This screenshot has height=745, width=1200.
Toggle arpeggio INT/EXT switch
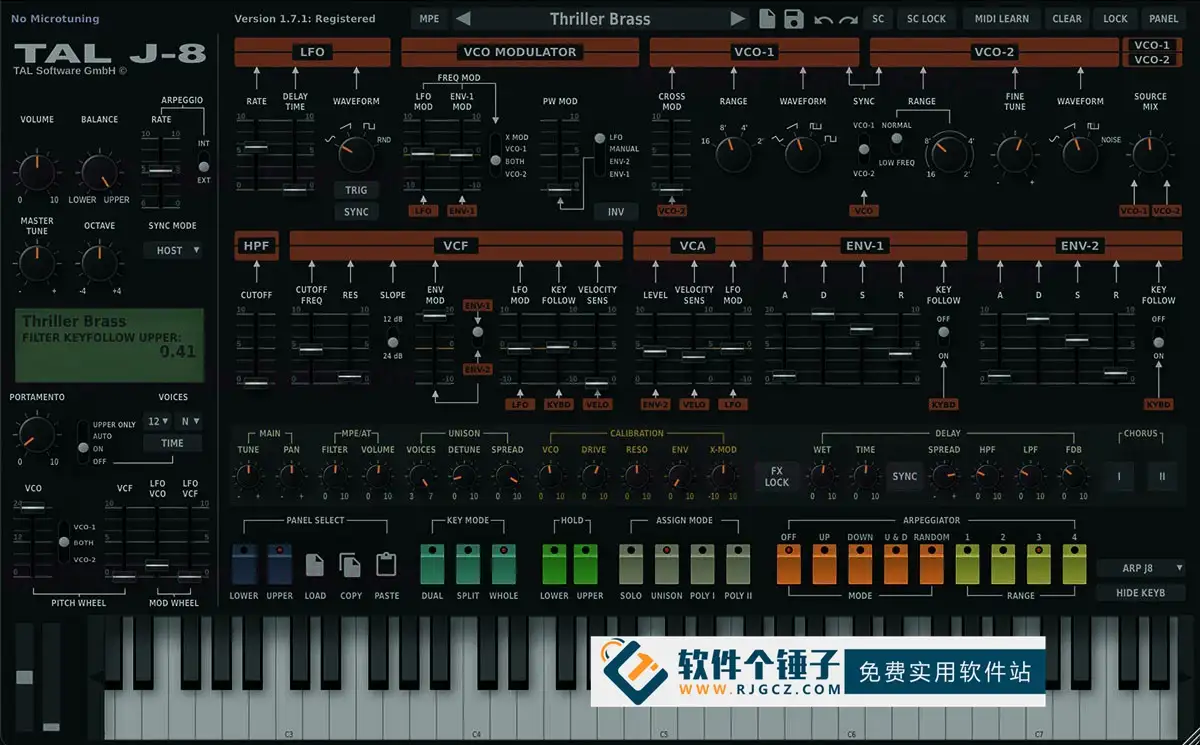[x=204, y=167]
